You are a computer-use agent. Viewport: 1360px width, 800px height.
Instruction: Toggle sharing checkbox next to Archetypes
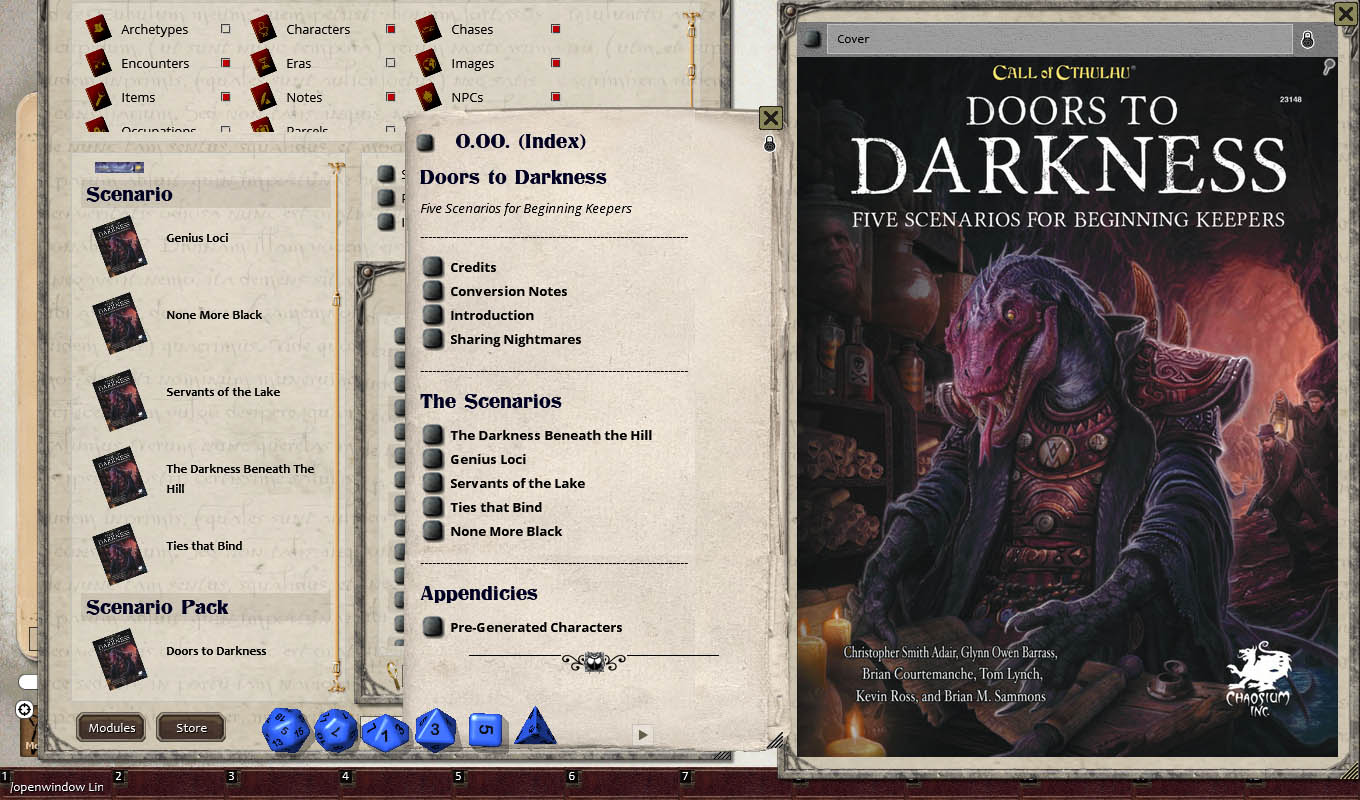pos(227,28)
